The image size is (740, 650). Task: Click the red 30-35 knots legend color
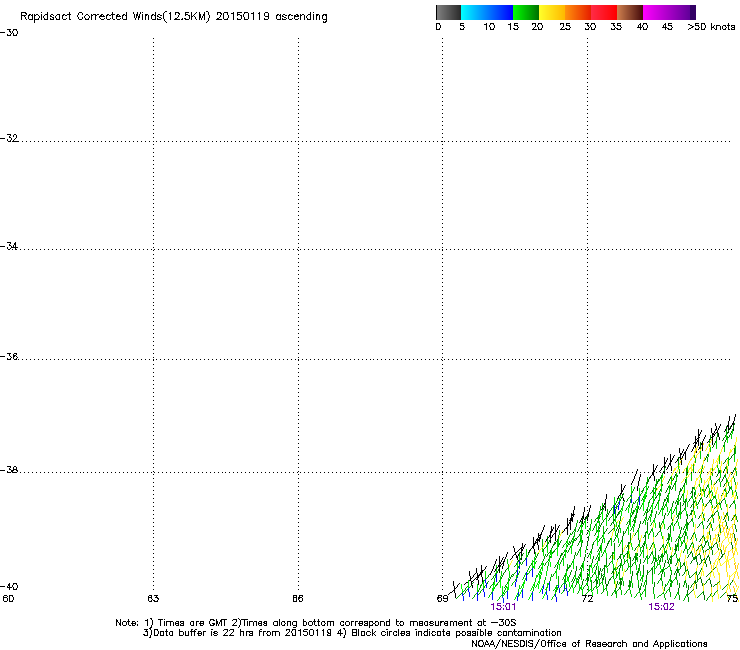point(604,12)
